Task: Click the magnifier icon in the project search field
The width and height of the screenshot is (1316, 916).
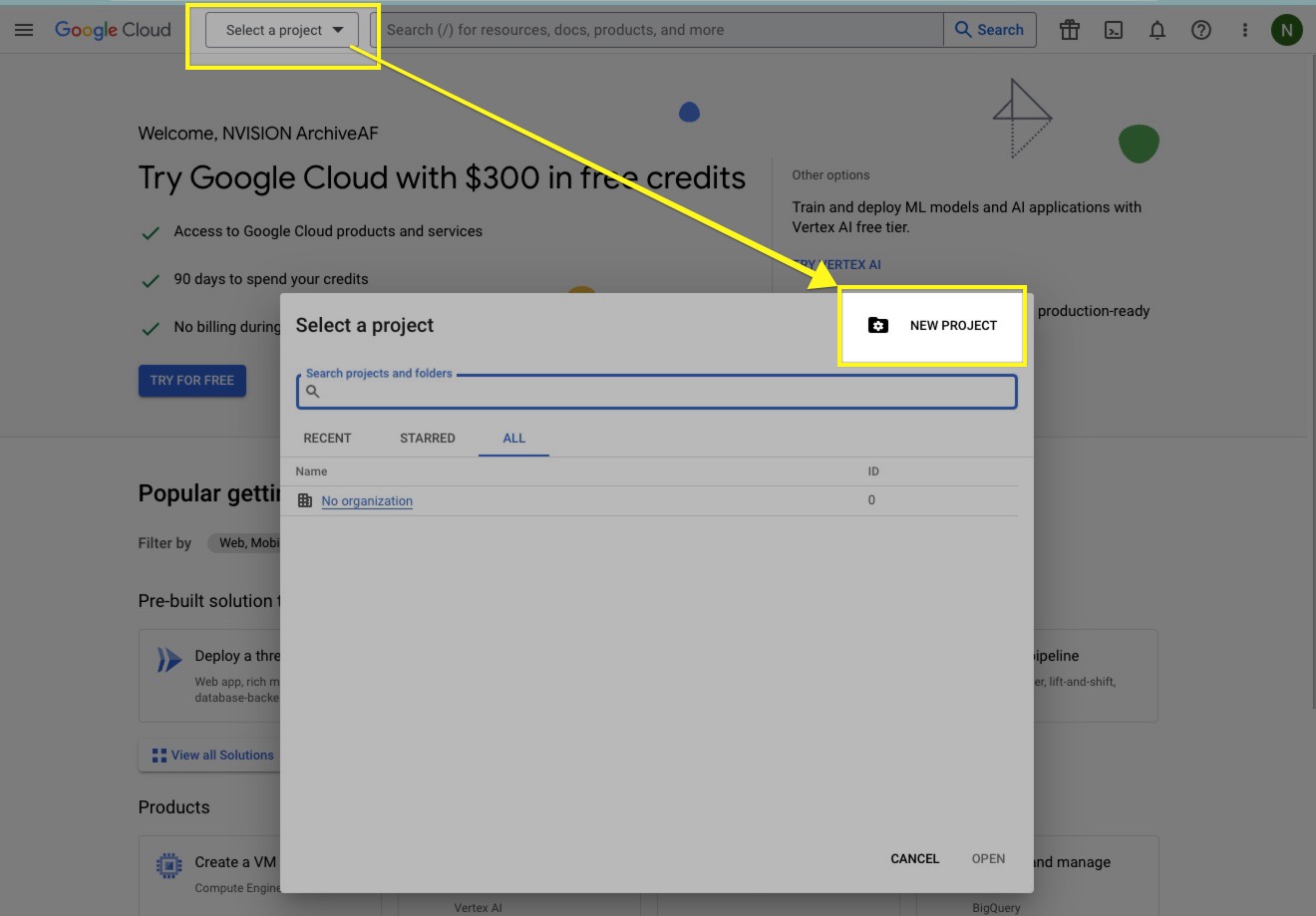Action: (313, 392)
